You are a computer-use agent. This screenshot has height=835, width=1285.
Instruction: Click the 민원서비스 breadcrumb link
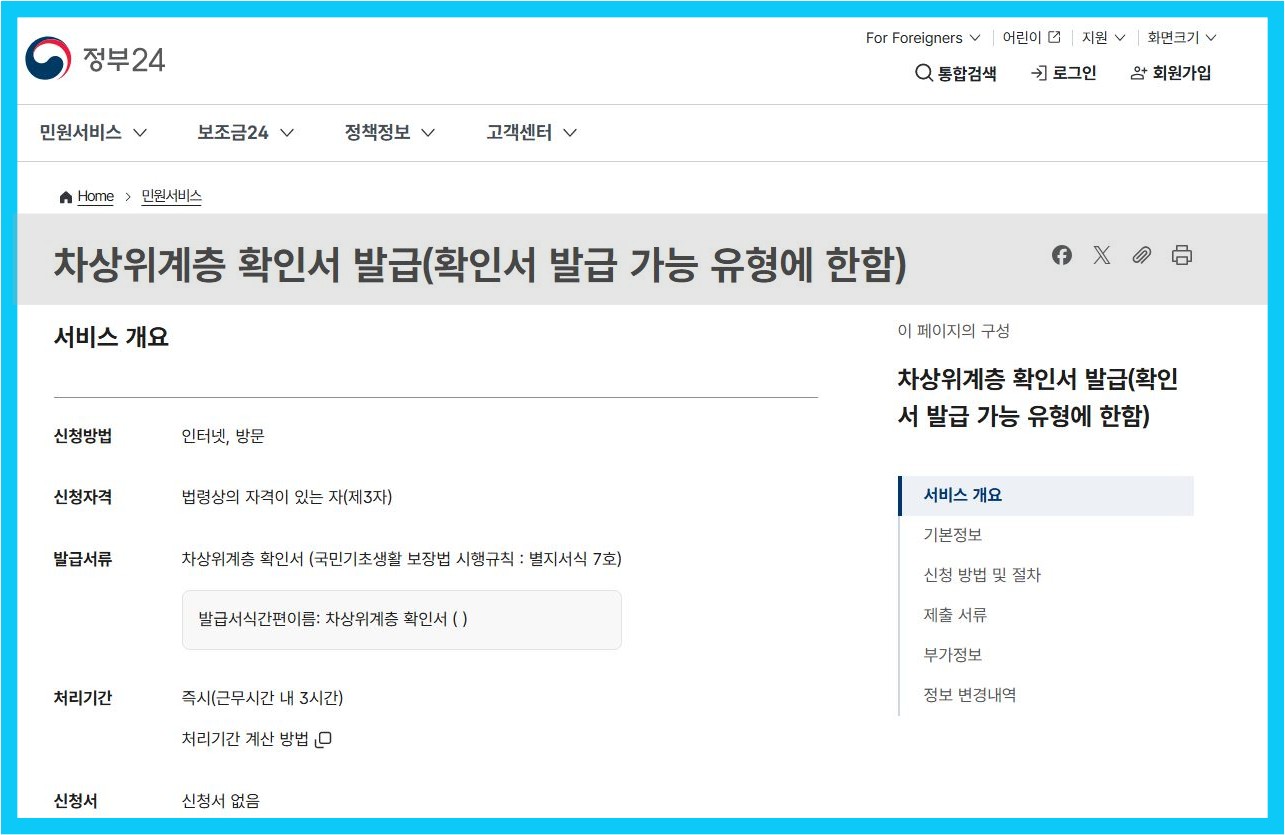pos(171,196)
